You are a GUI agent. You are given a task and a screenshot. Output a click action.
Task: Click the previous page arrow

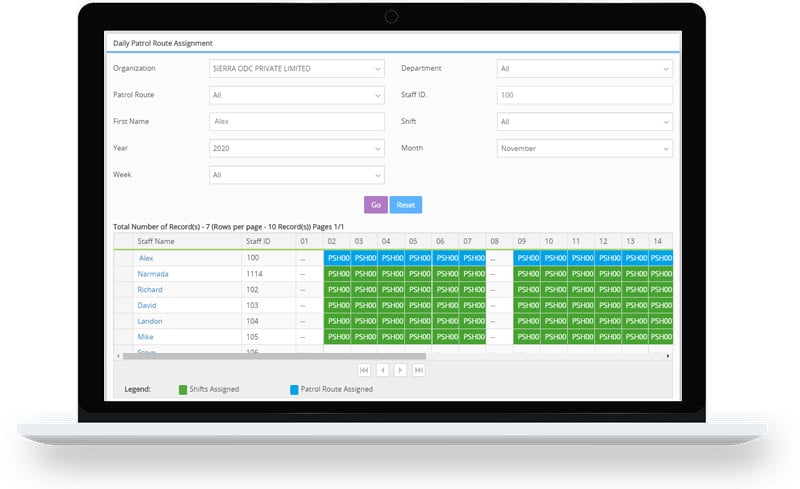click(x=382, y=370)
